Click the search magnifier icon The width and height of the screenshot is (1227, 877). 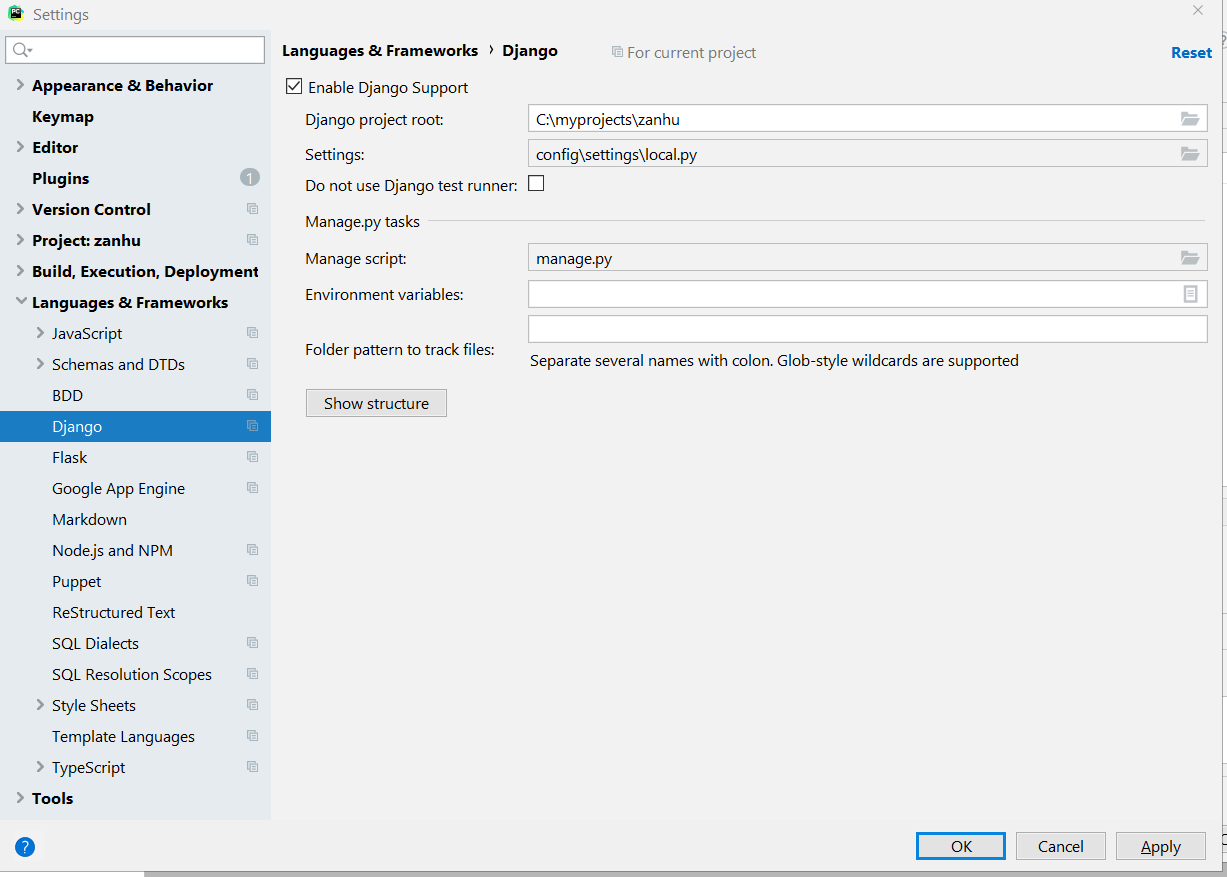coord(22,50)
